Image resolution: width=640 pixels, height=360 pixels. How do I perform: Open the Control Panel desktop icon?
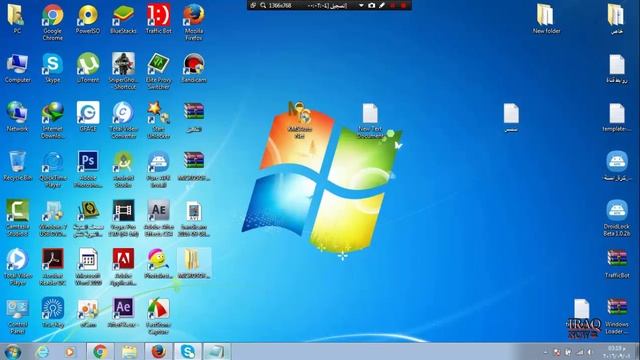point(18,315)
